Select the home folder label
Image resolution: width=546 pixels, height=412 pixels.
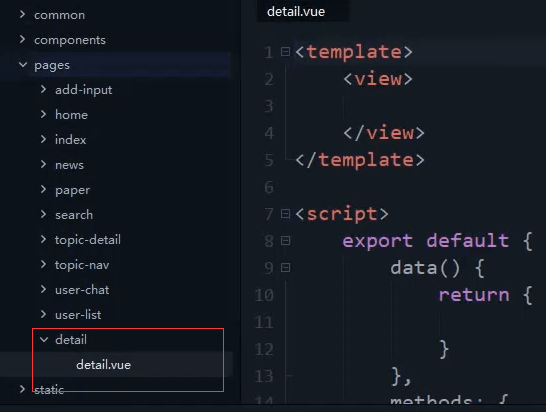[x=71, y=115]
